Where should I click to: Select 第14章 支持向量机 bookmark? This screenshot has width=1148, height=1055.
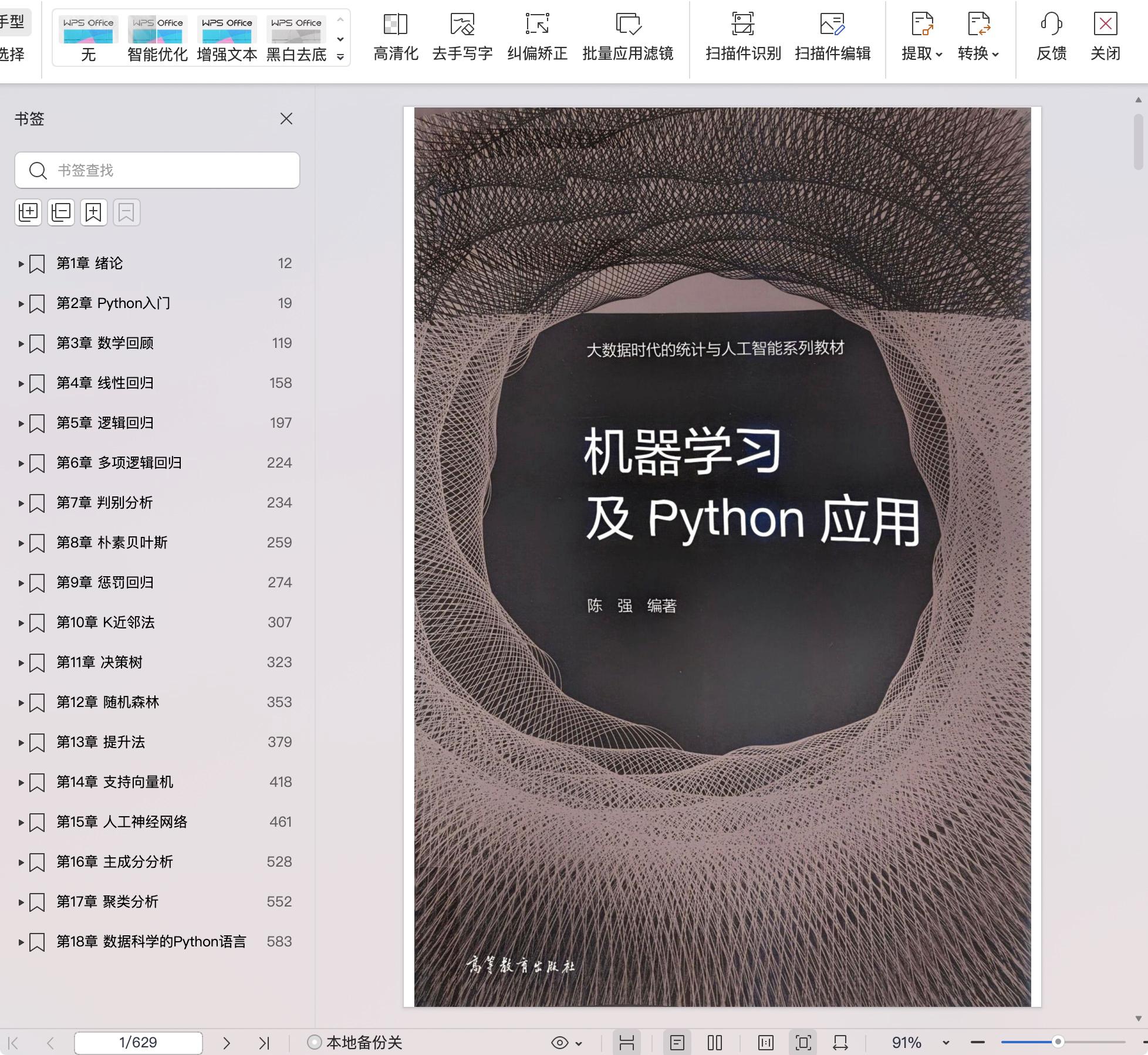coord(115,782)
